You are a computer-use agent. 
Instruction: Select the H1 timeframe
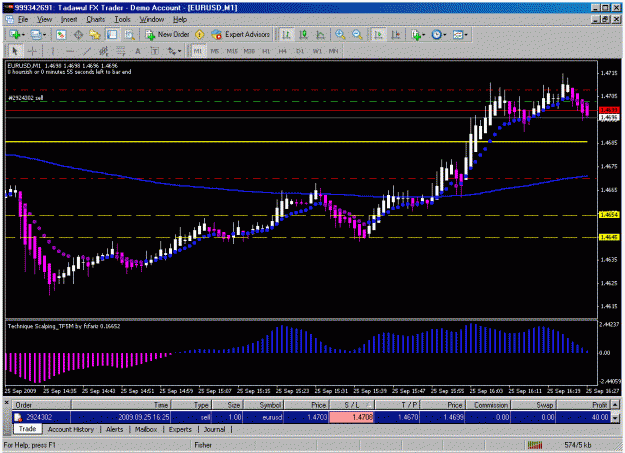(x=266, y=51)
